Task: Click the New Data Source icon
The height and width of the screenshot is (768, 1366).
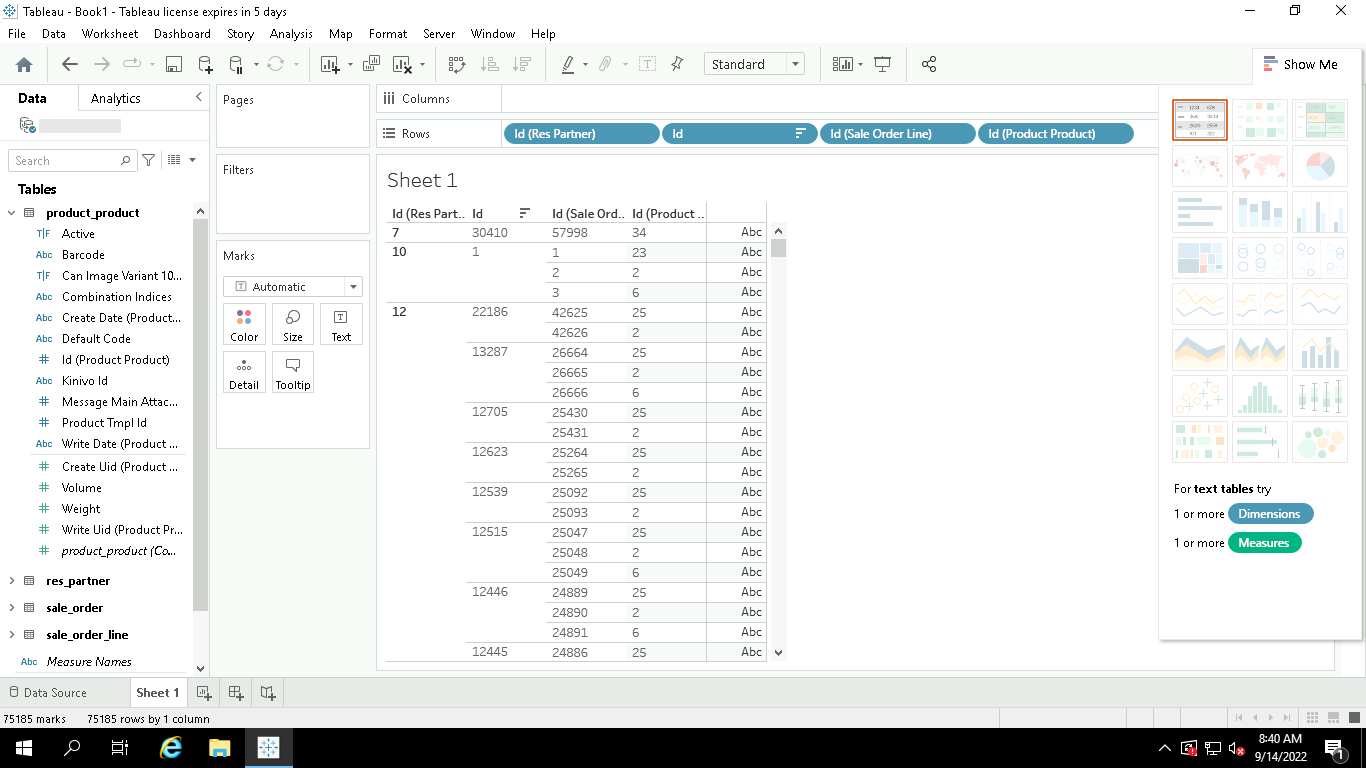Action: click(x=205, y=64)
